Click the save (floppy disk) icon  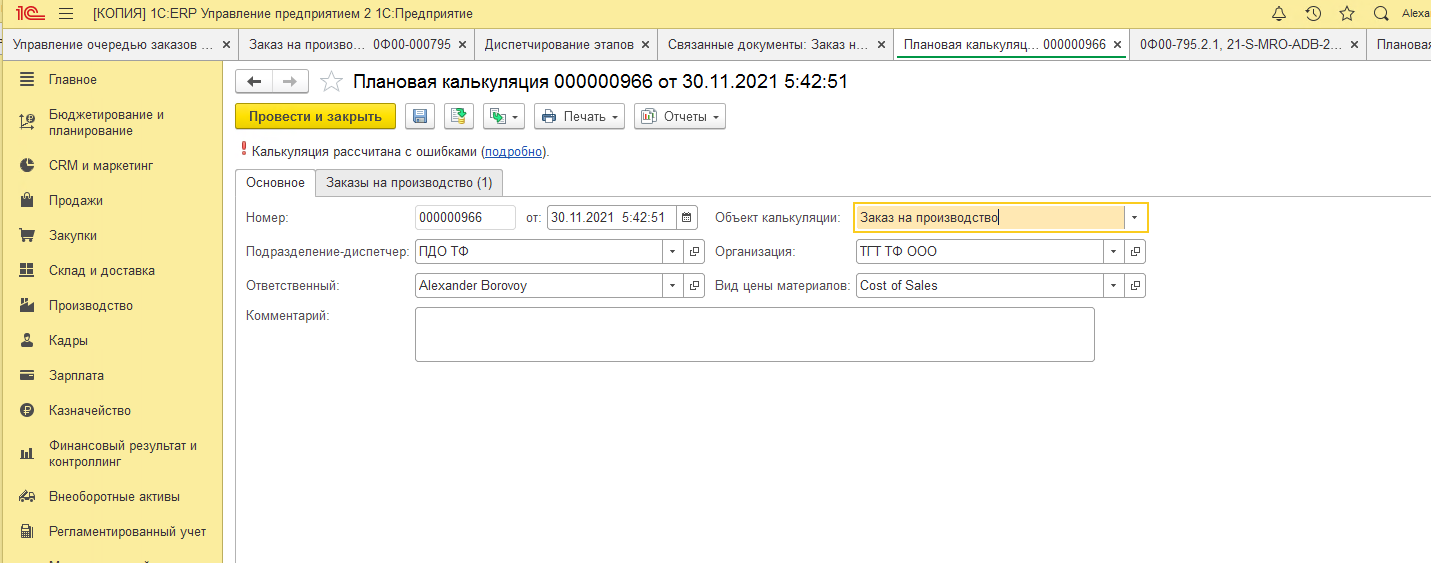[x=419, y=117]
